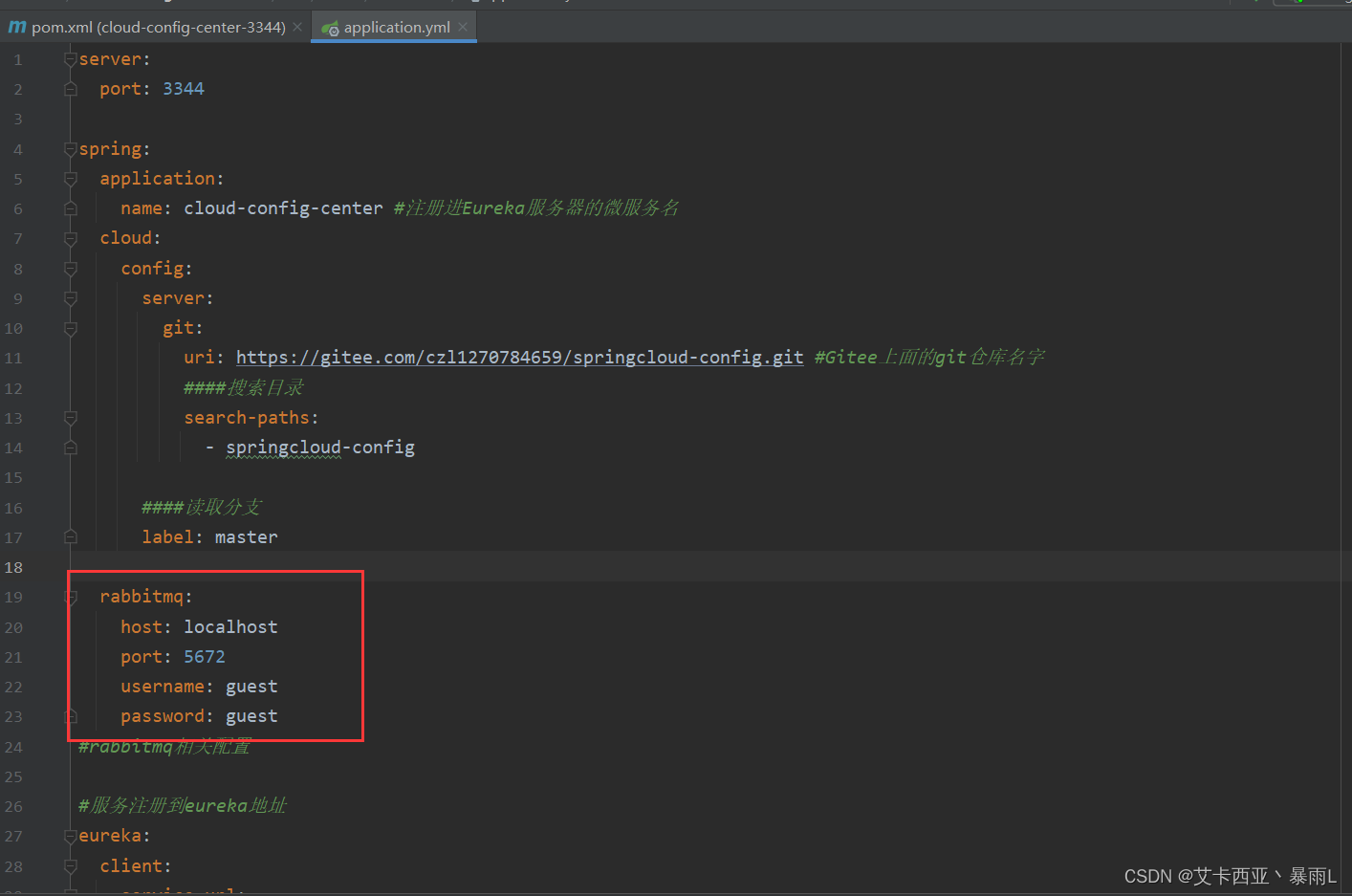Close the application.yml editor tab
Viewport: 1352px width, 896px height.
coord(463,27)
